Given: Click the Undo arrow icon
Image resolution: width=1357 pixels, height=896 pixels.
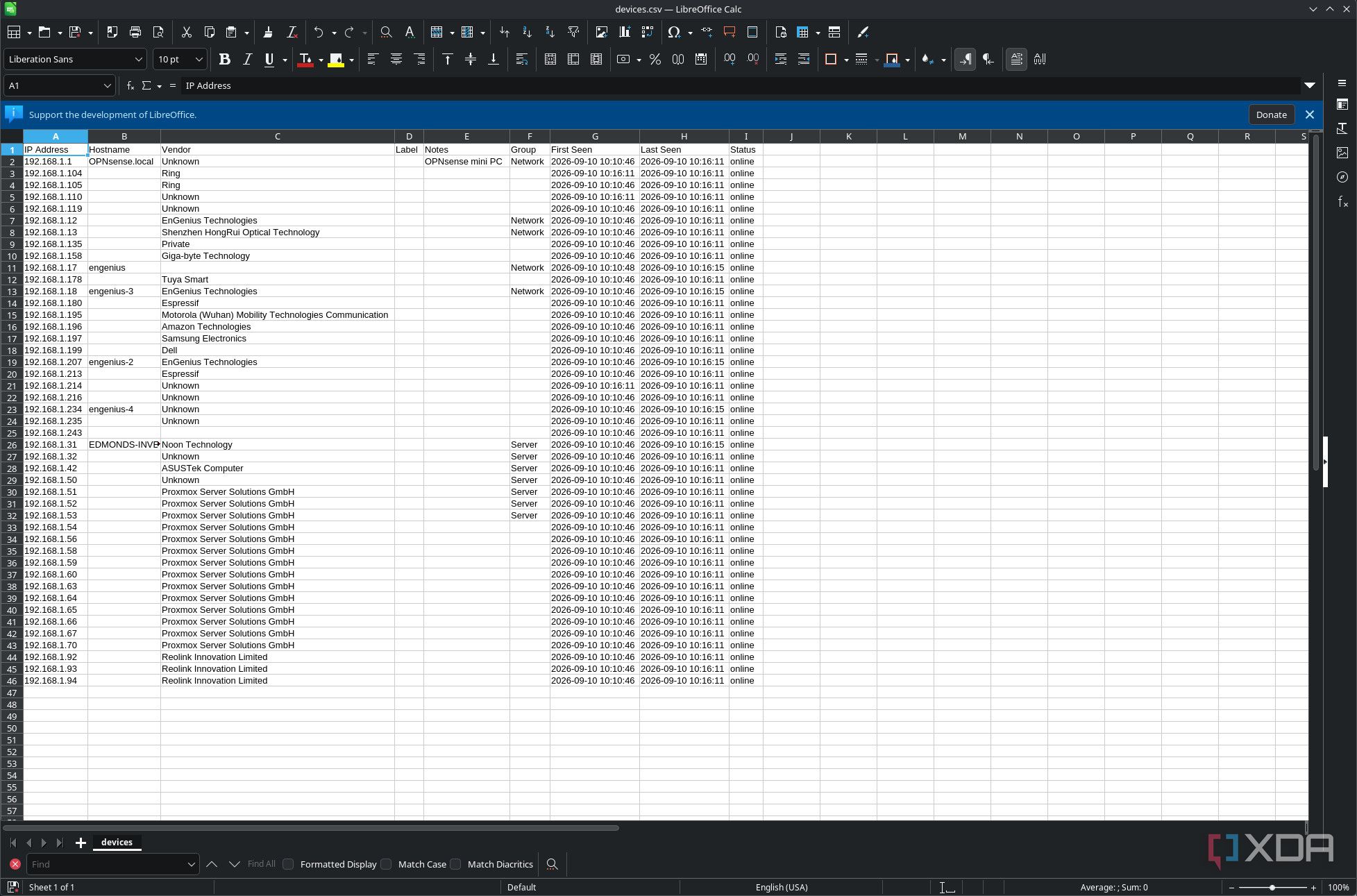Looking at the screenshot, I should 319,32.
